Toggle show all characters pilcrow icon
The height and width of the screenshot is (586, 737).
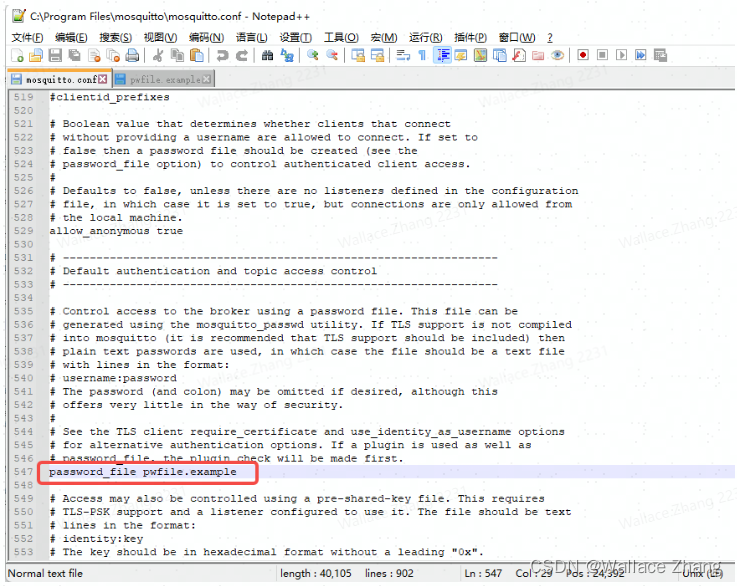click(x=422, y=55)
